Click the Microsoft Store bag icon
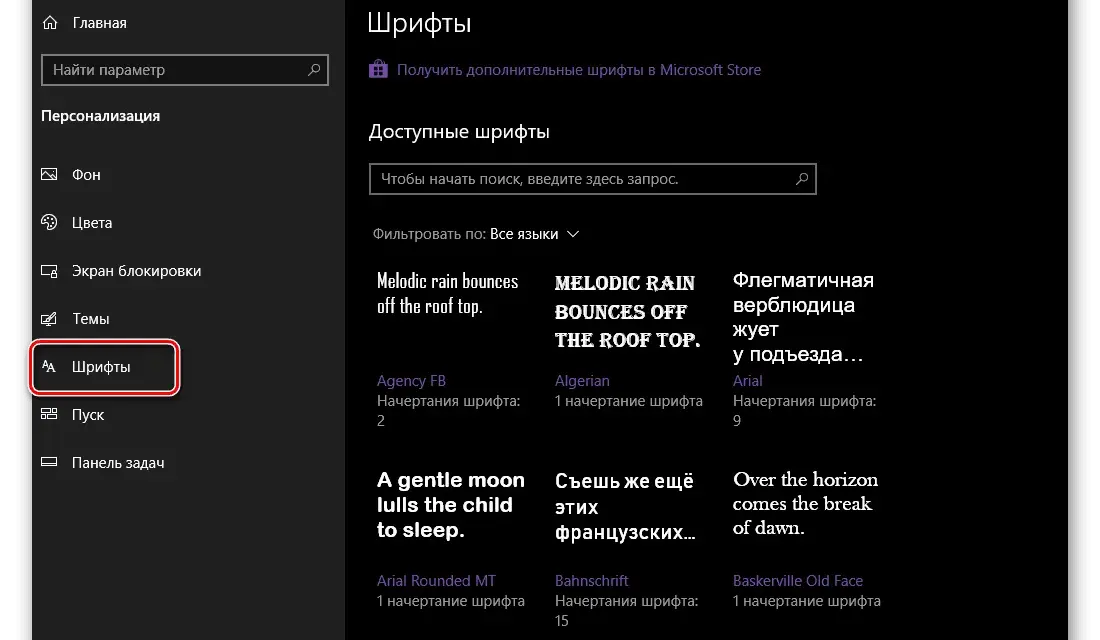Image resolution: width=1100 pixels, height=640 pixels. (x=378, y=69)
